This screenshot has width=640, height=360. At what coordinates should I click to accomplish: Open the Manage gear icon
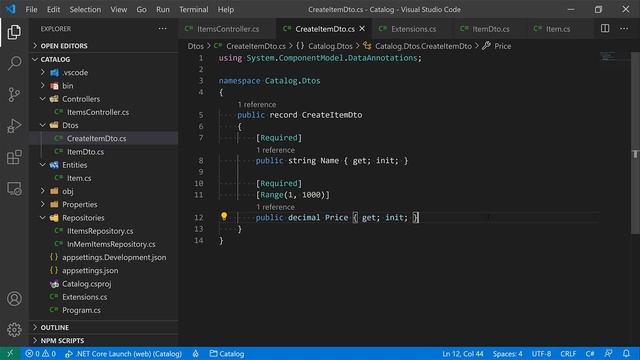tap(14, 330)
